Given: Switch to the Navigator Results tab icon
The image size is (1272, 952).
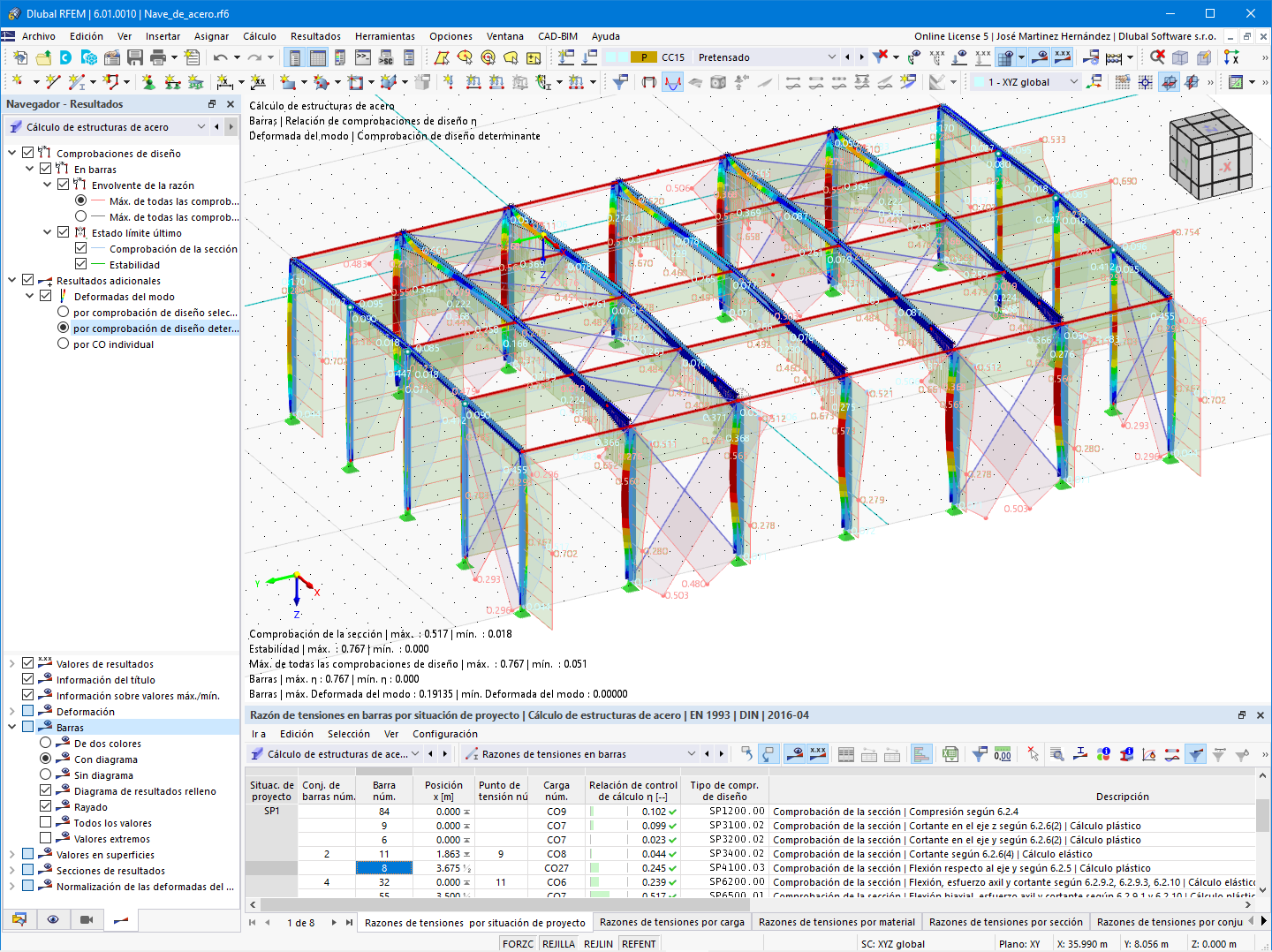Looking at the screenshot, I should [x=121, y=919].
